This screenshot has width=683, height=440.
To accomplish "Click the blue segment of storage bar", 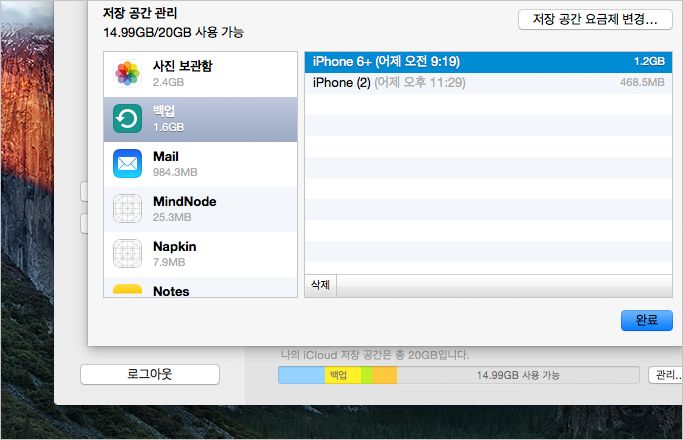I will tap(301, 375).
